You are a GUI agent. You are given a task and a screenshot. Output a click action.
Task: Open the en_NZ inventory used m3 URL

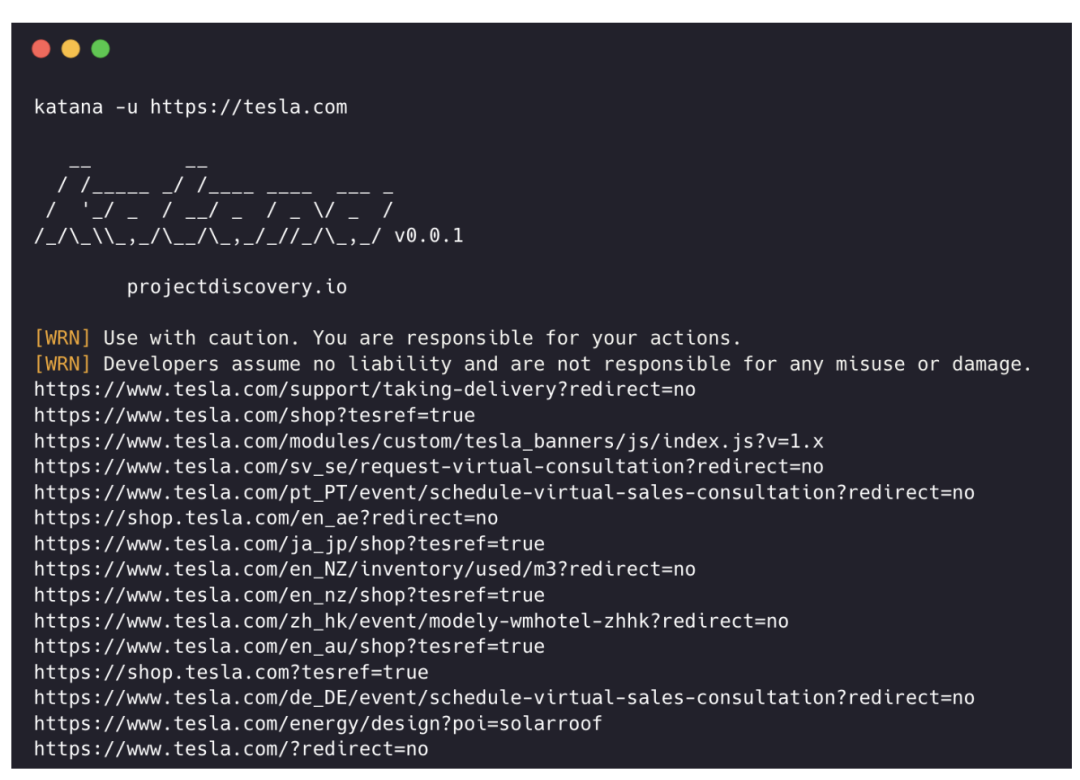[365, 569]
